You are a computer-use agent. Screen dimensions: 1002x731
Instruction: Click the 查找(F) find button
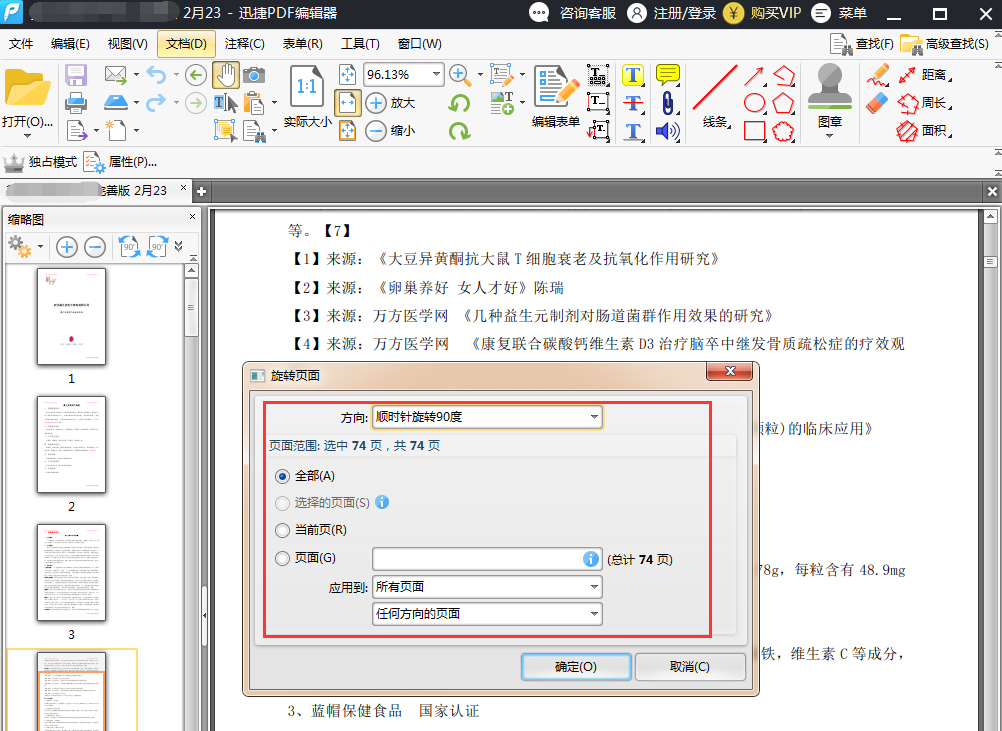point(861,43)
